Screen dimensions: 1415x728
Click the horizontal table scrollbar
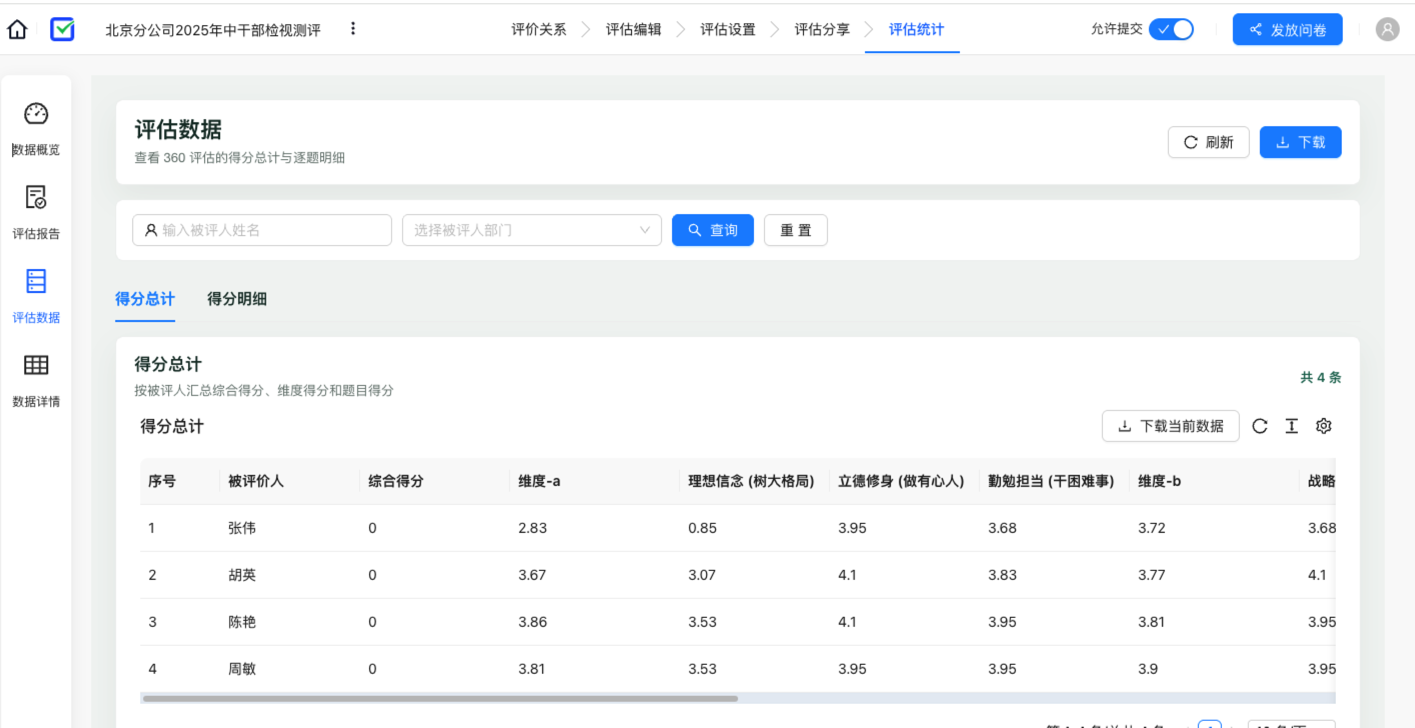440,699
